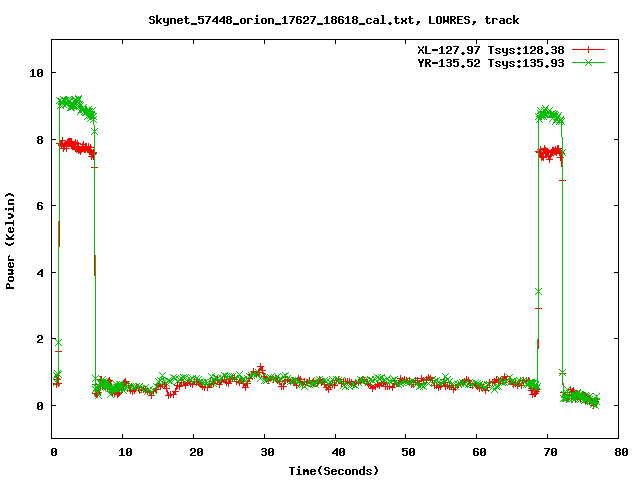The width and height of the screenshot is (640, 480).
Task: Click the green legend line sample for YR
Action: (588, 62)
